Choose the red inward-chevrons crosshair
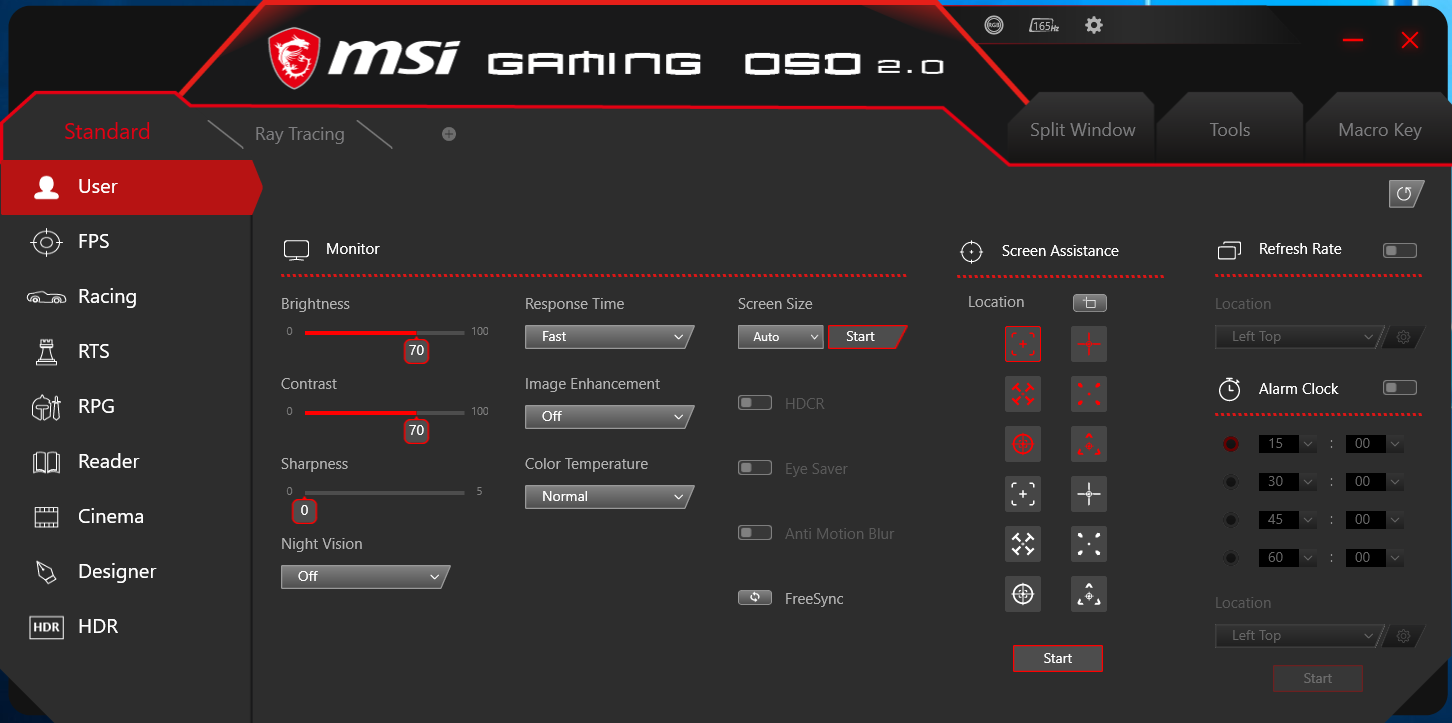 pyautogui.click(x=1023, y=394)
